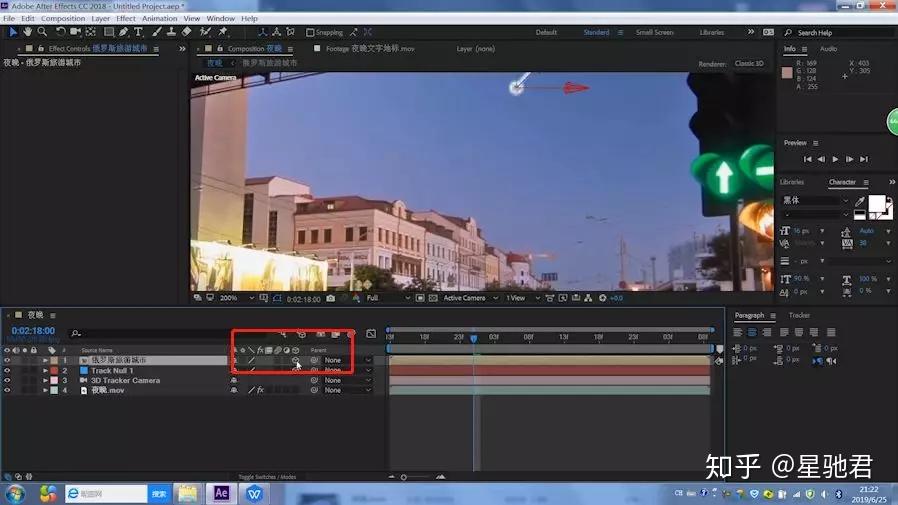Open the Active Camera view dropdown
The width and height of the screenshot is (898, 505).
[468, 298]
